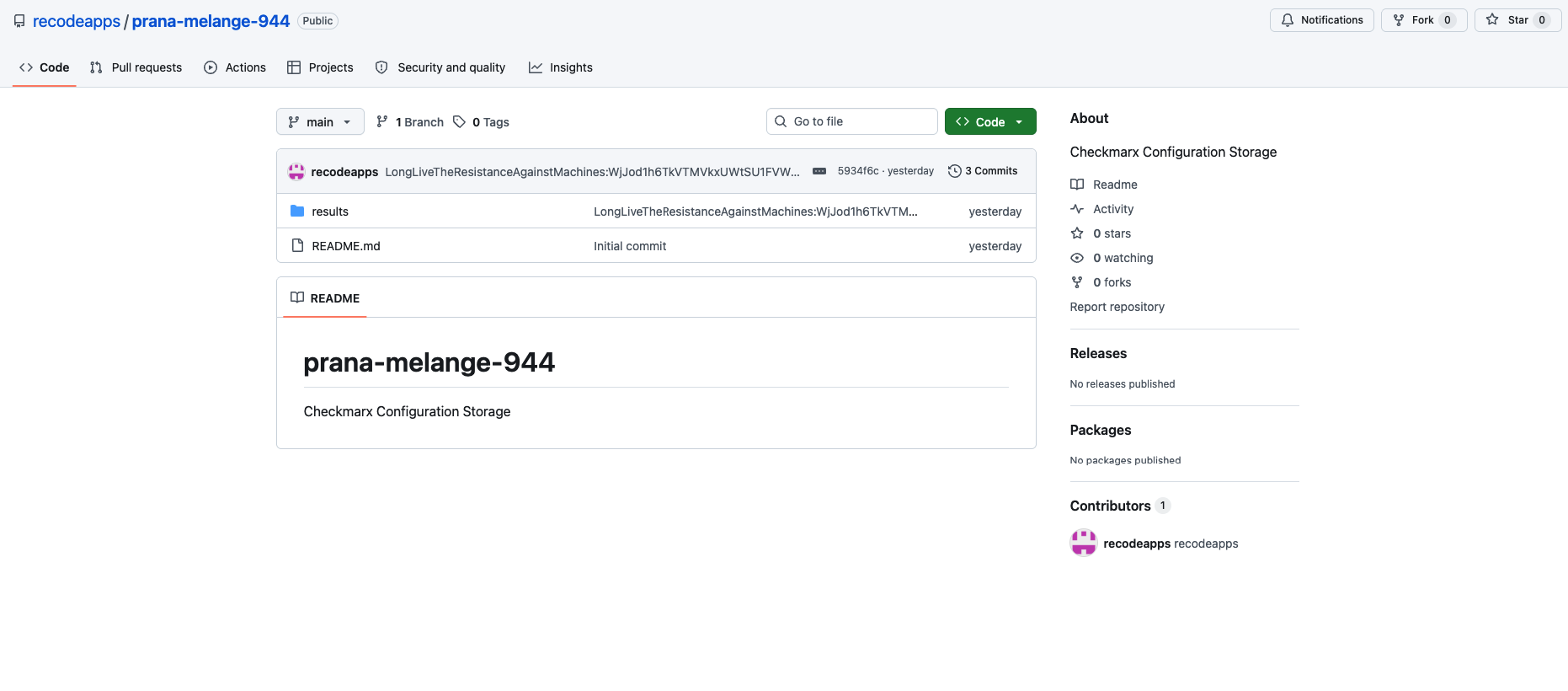Click the results folder icon

[297, 212]
